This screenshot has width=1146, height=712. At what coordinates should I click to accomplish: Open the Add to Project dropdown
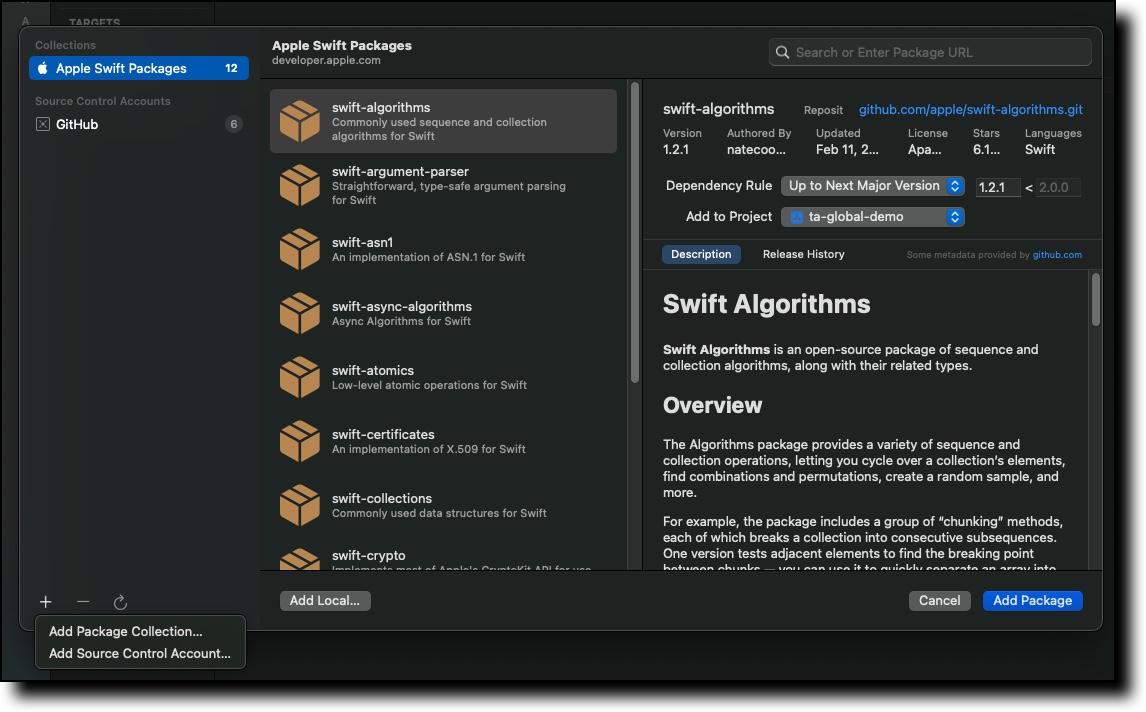872,217
